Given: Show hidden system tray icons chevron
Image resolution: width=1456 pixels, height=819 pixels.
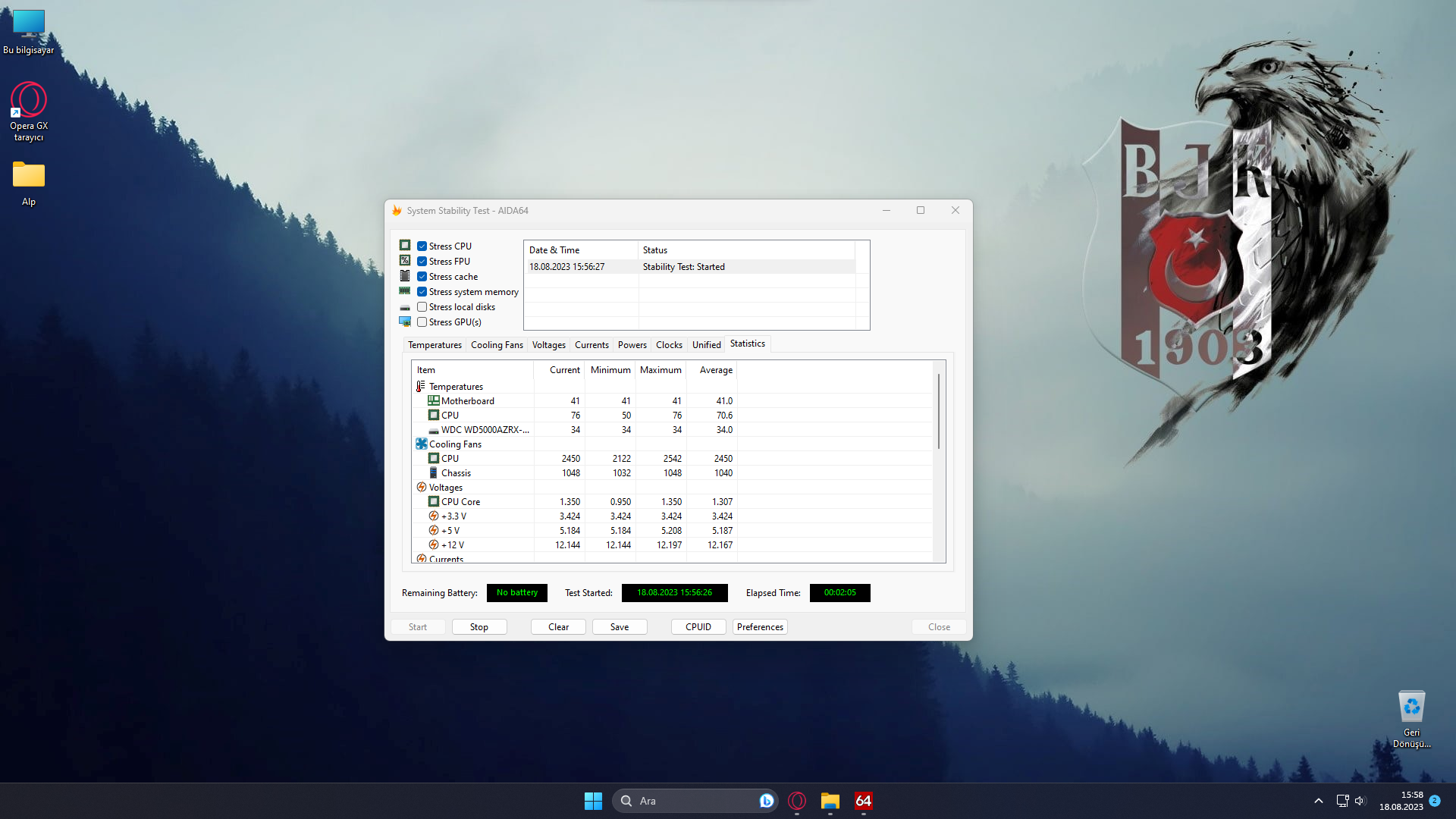Looking at the screenshot, I should (x=1319, y=801).
